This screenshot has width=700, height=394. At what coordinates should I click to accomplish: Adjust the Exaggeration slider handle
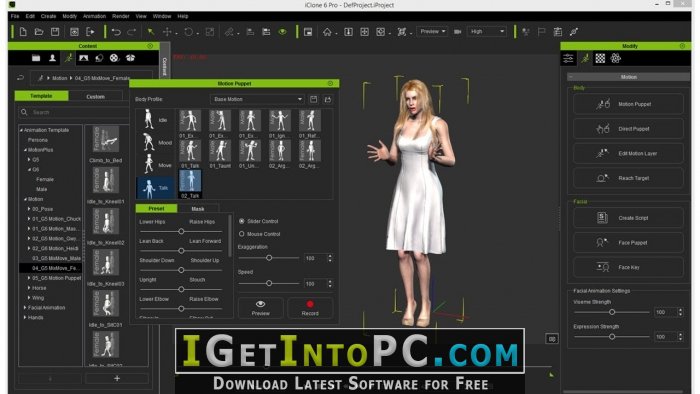point(269,258)
